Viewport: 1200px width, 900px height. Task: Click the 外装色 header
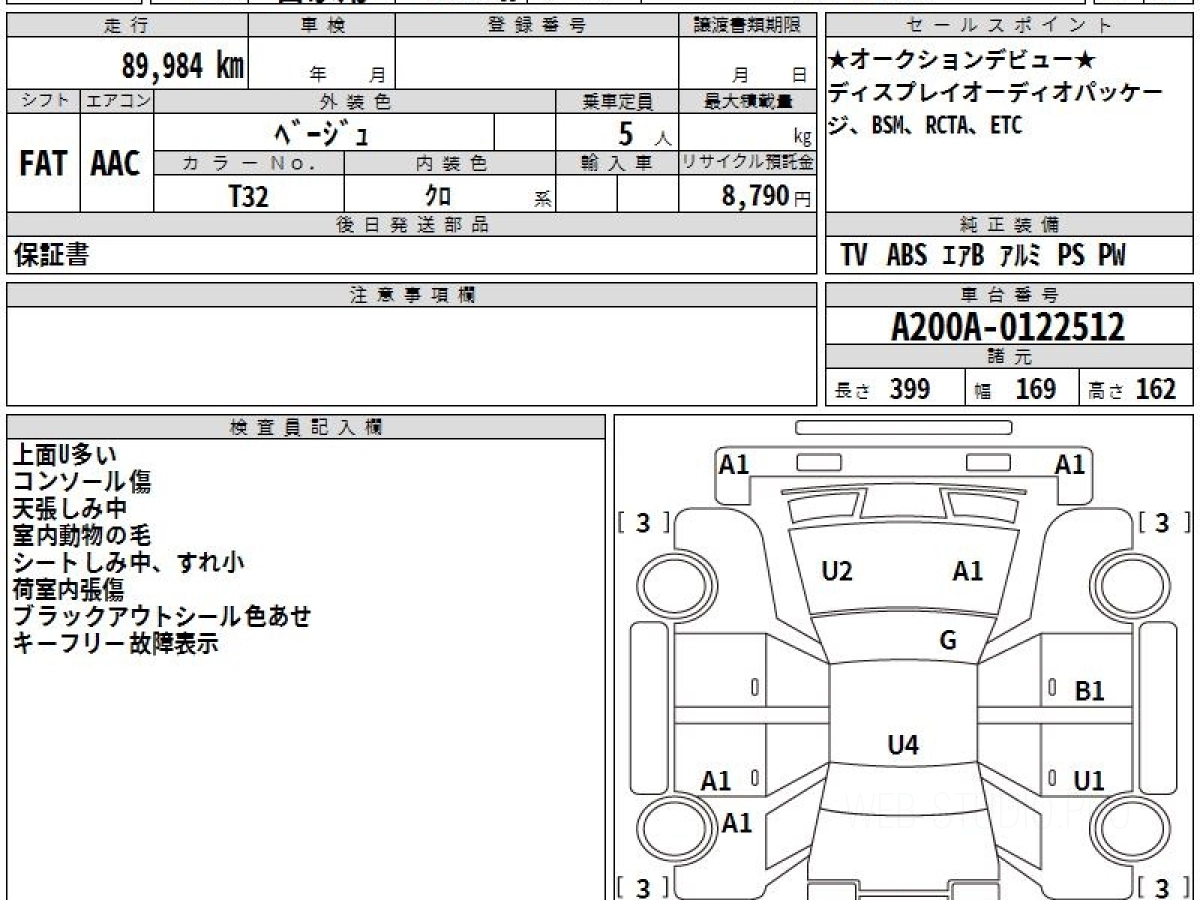[355, 101]
